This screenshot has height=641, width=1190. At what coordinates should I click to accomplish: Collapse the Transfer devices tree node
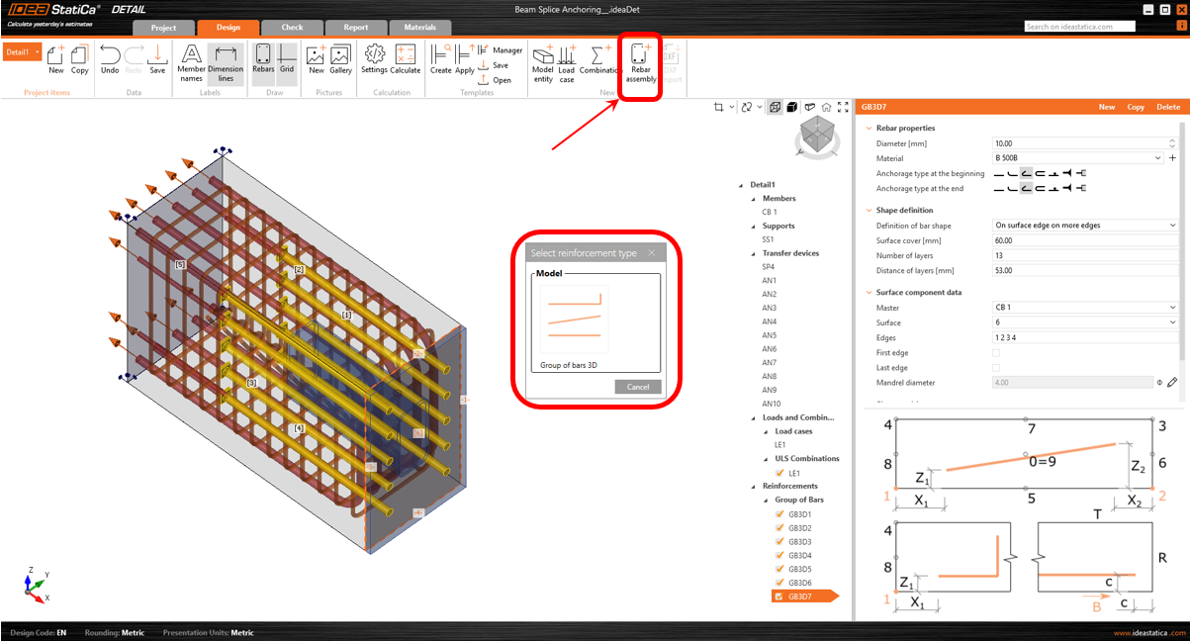(x=754, y=253)
